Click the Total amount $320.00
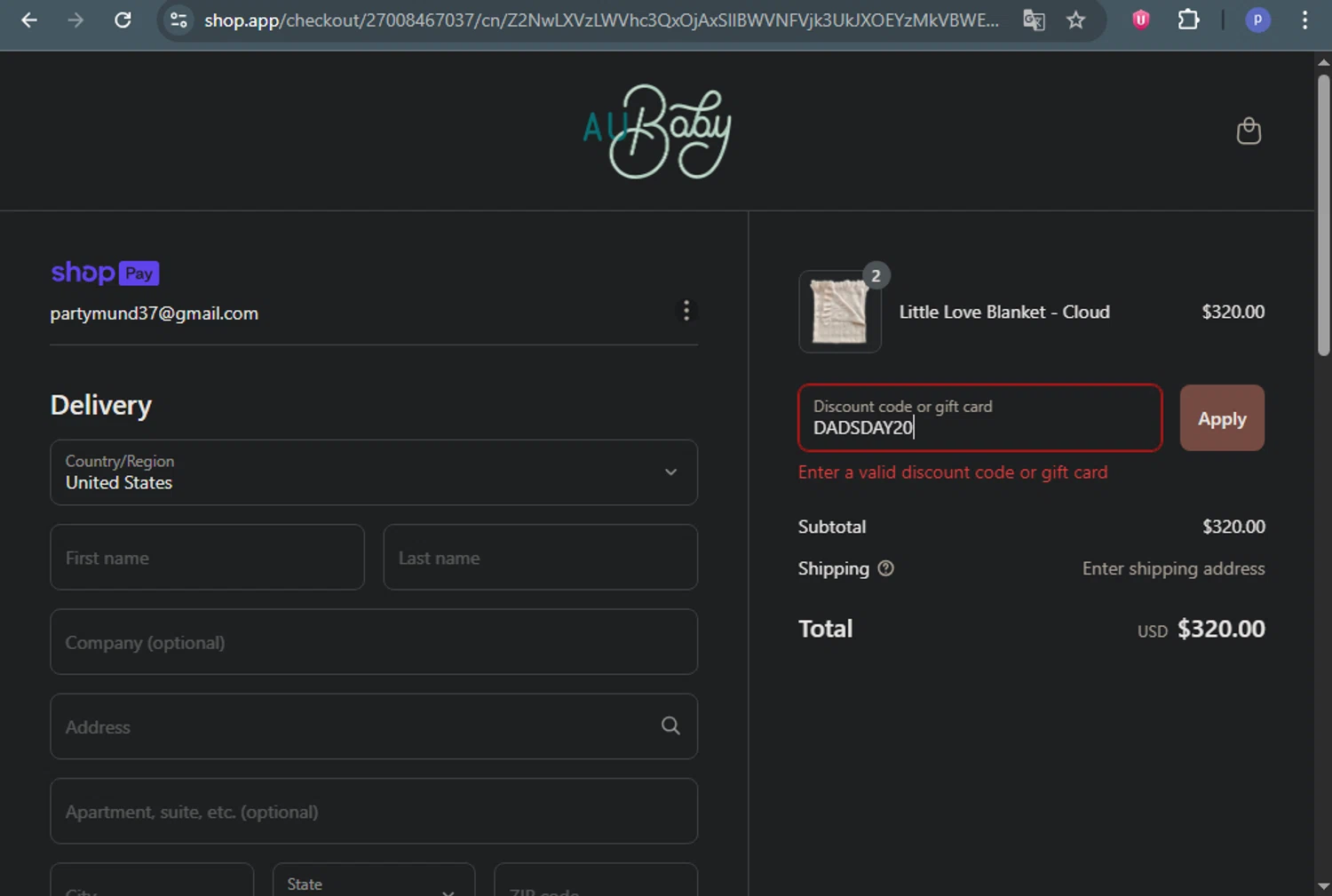This screenshot has width=1332, height=896. tap(1221, 629)
